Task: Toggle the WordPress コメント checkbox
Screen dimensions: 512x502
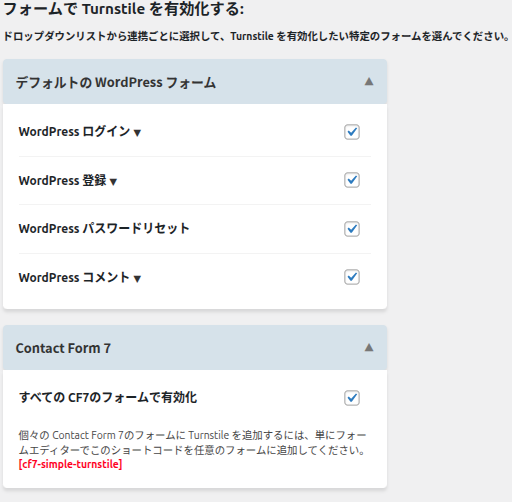Action: (x=352, y=277)
